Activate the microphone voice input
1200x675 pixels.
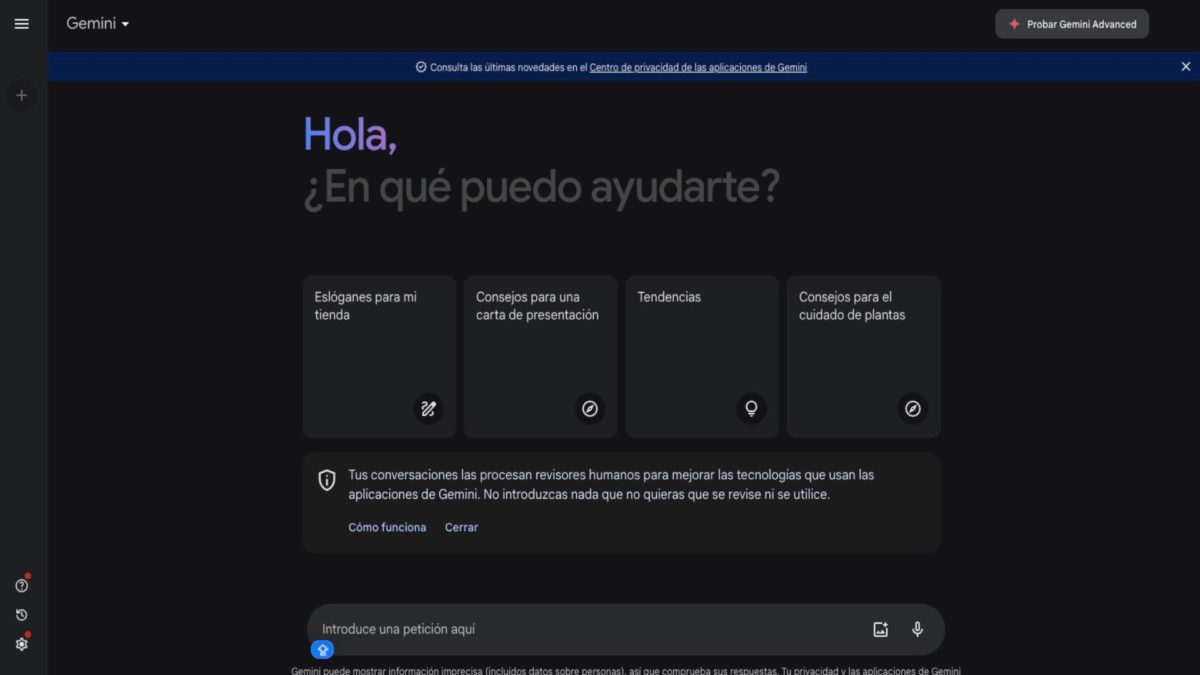click(917, 629)
